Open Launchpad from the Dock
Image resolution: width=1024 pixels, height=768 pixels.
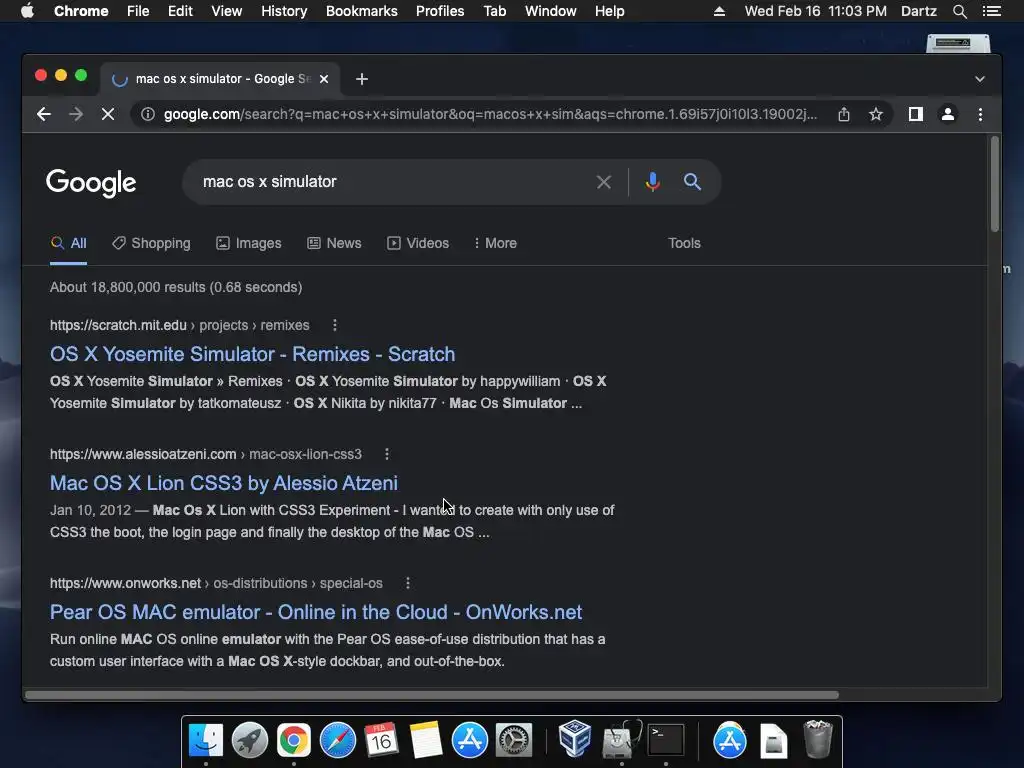coord(249,740)
